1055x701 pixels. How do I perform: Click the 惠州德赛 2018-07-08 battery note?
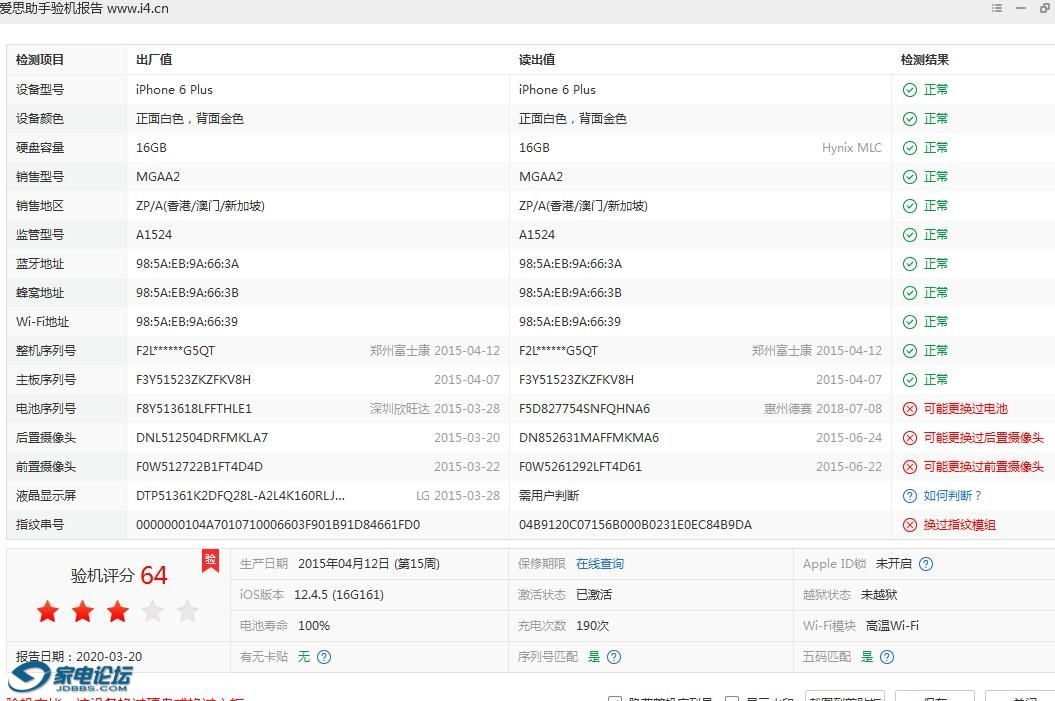click(x=822, y=409)
